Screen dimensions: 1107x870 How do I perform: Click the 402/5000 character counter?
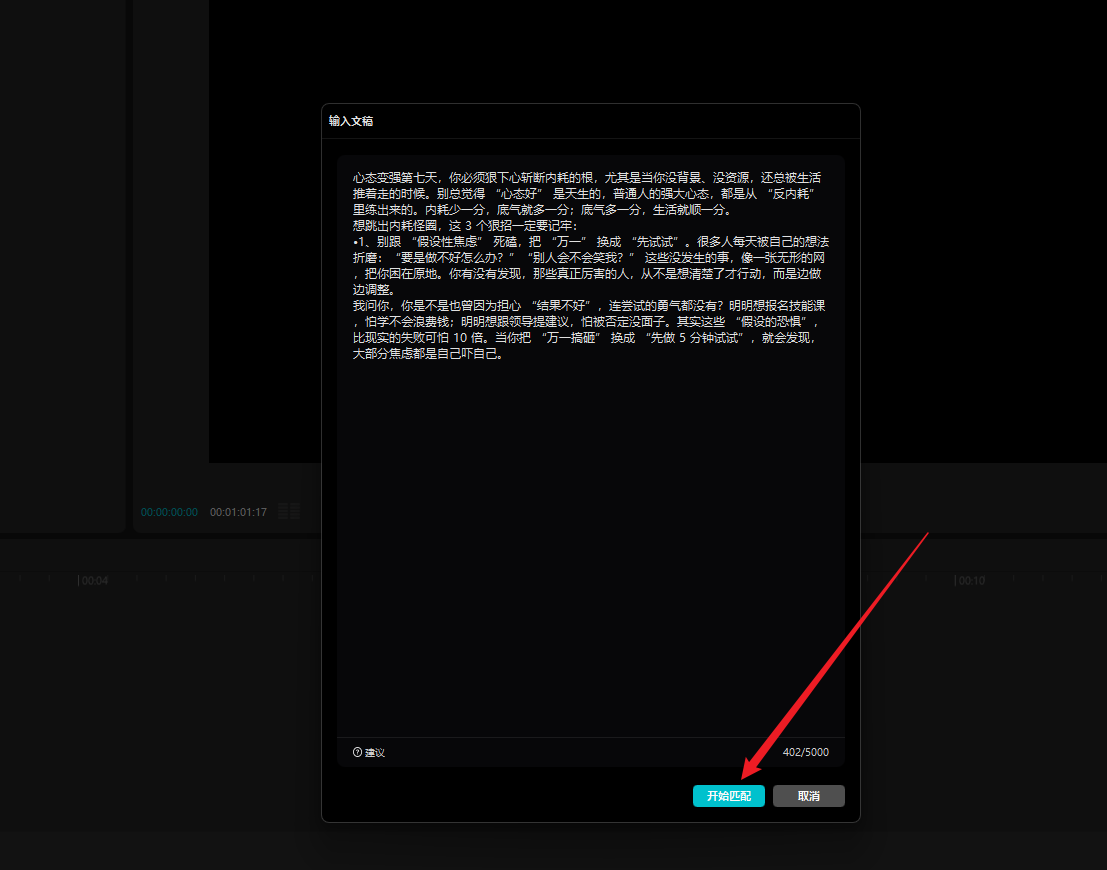tap(805, 752)
